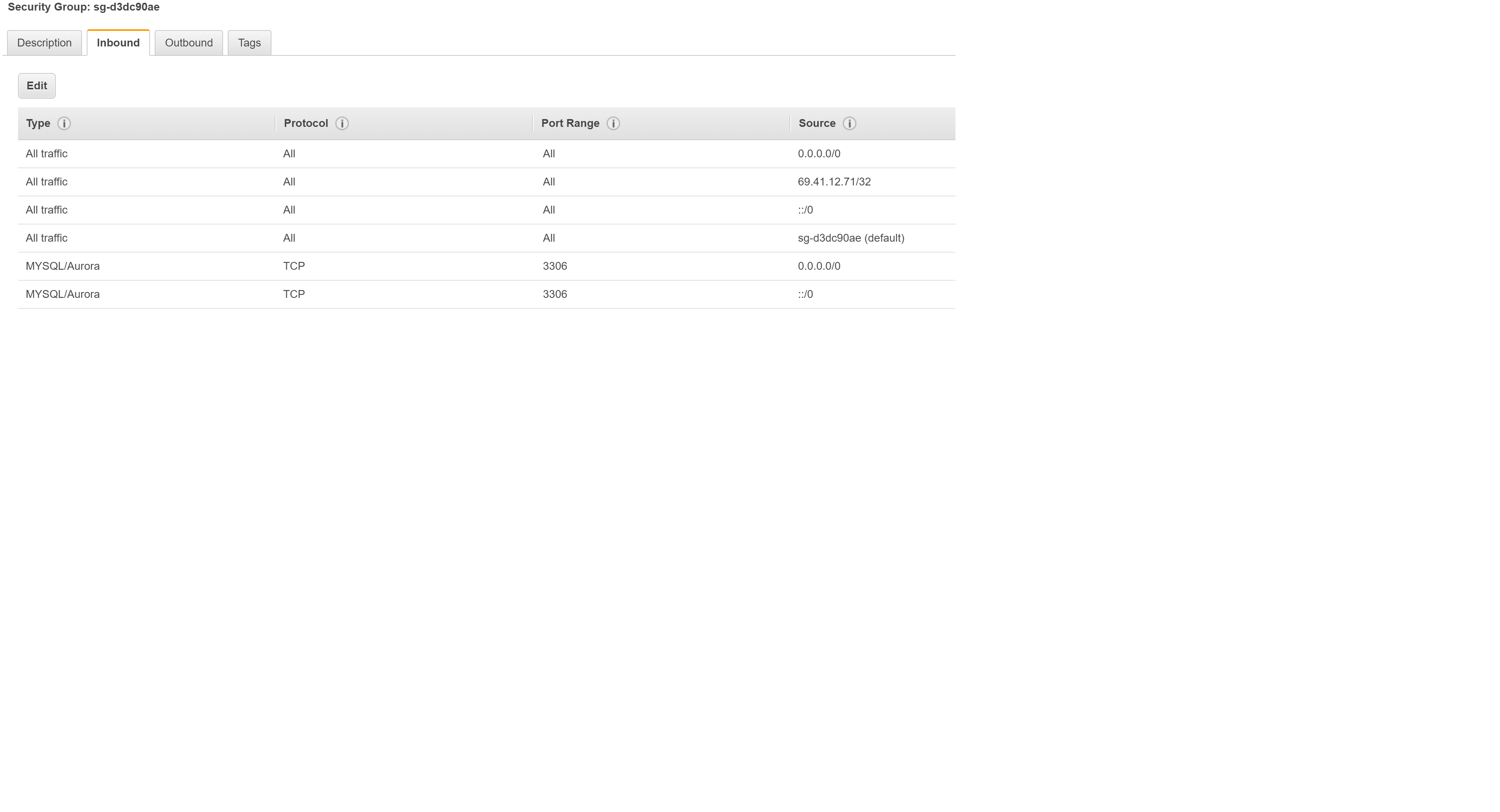This screenshot has height=812, width=1500.
Task: Click the Protocol column info icon
Action: coord(342,123)
